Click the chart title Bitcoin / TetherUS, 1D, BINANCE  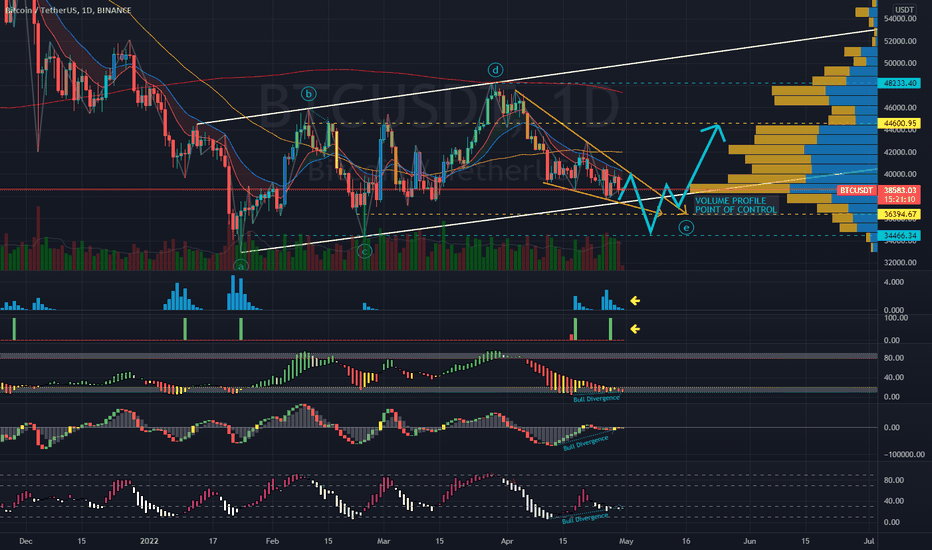coord(68,10)
